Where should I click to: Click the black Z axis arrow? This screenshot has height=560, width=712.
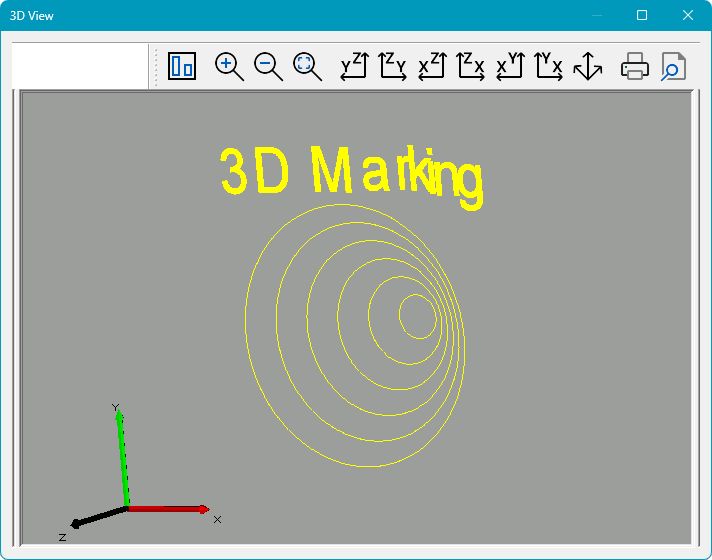[99, 517]
